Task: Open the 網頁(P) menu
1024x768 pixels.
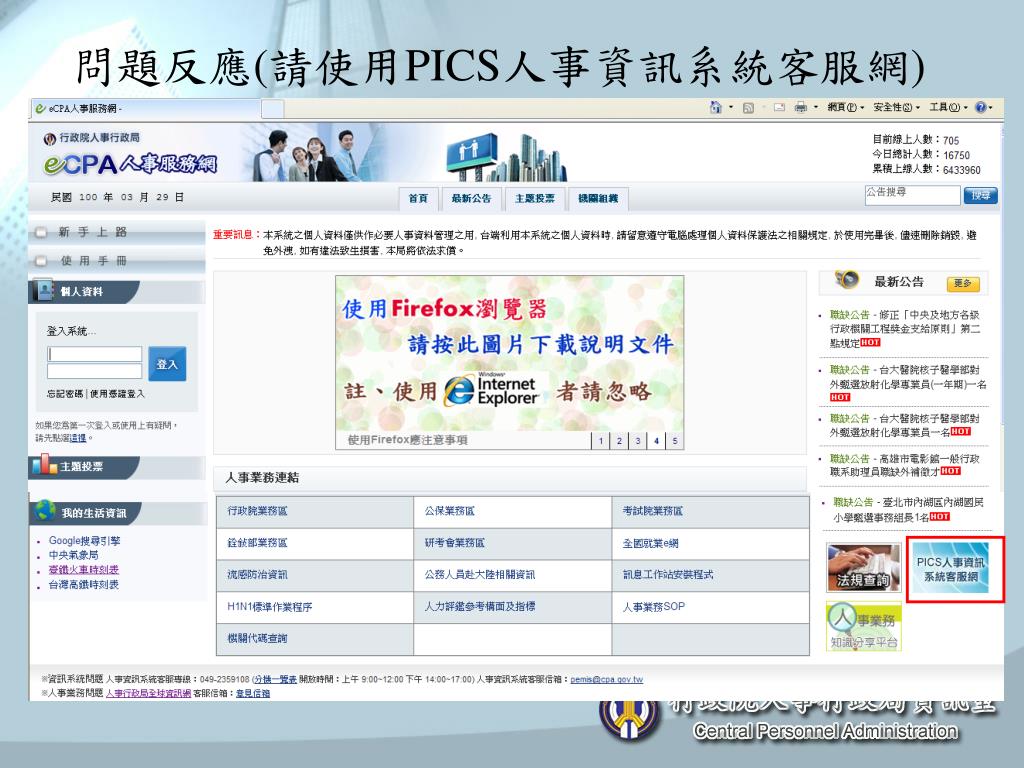Action: (846, 108)
